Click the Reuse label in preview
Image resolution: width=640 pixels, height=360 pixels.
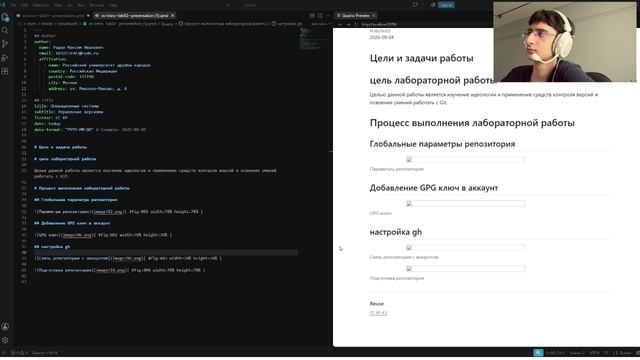(x=376, y=304)
